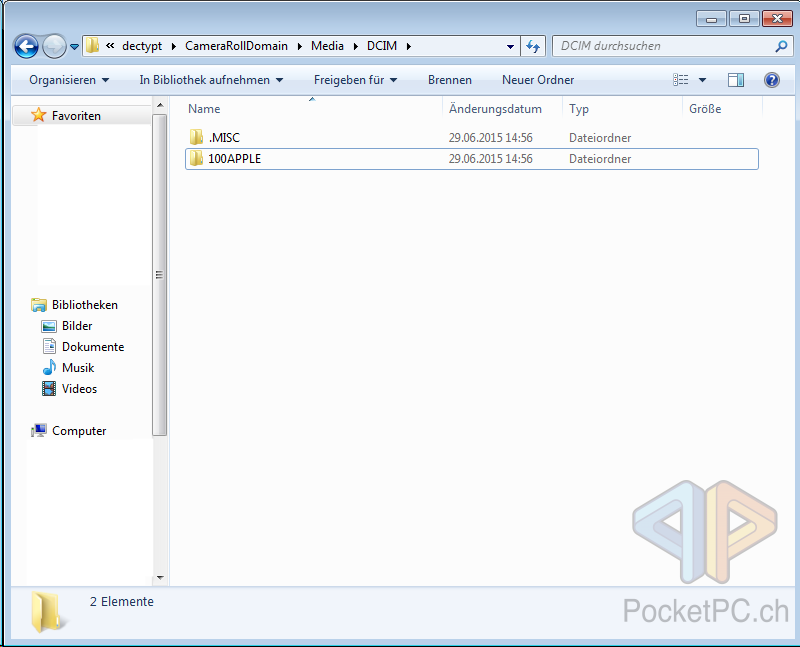Select Bibliotheken in the navigation pane
This screenshot has height=647, width=800.
pos(85,305)
